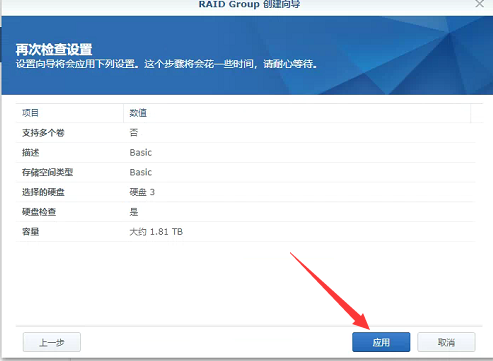Select the 支持多个卷 row label

point(43,133)
